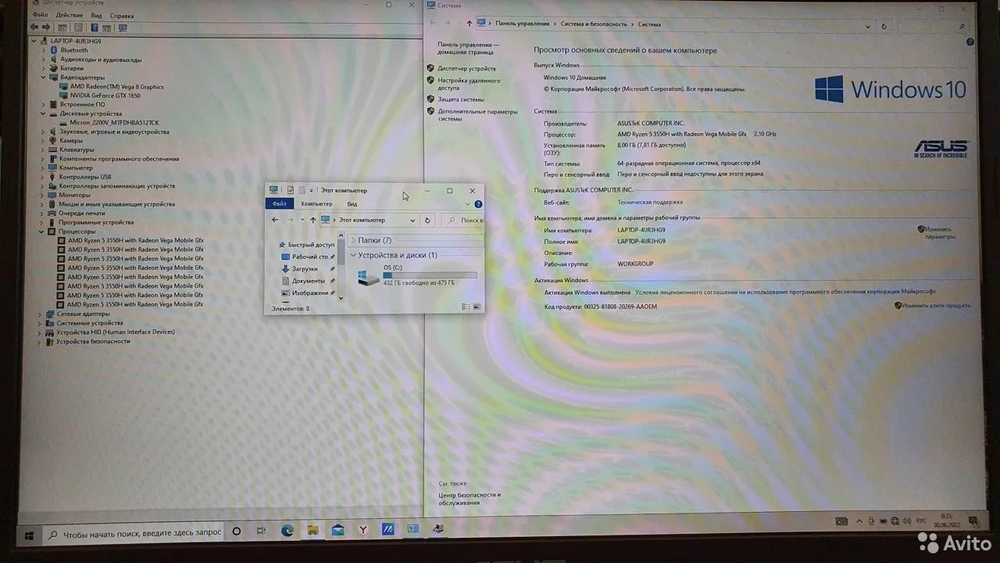Open Файл menu in Device Manager
Viewport: 1000px width, 563px height.
[40, 15]
